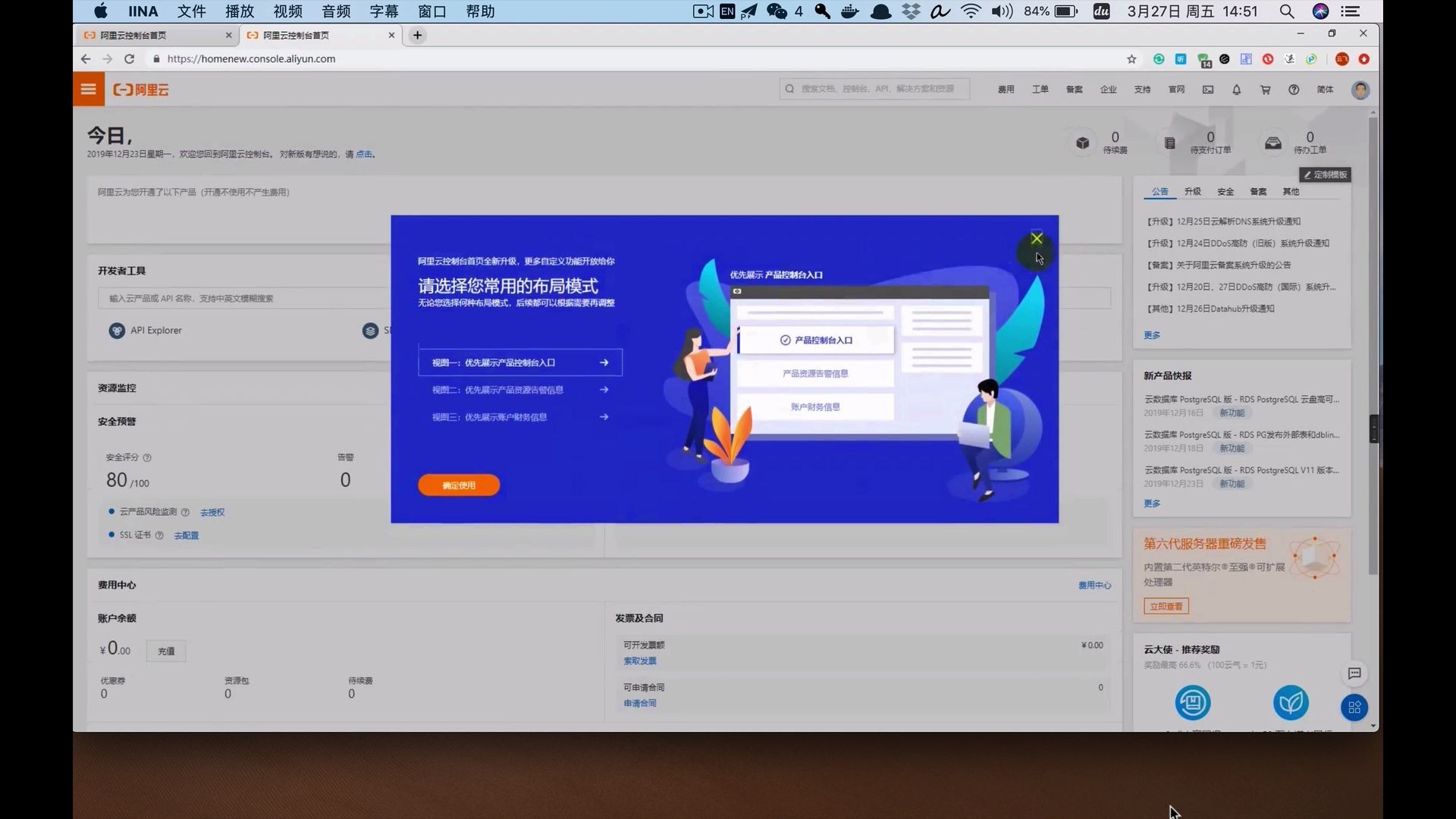The height and width of the screenshot is (819, 1456).
Task: Open the 费用中心 link
Action: pyautogui.click(x=1094, y=585)
